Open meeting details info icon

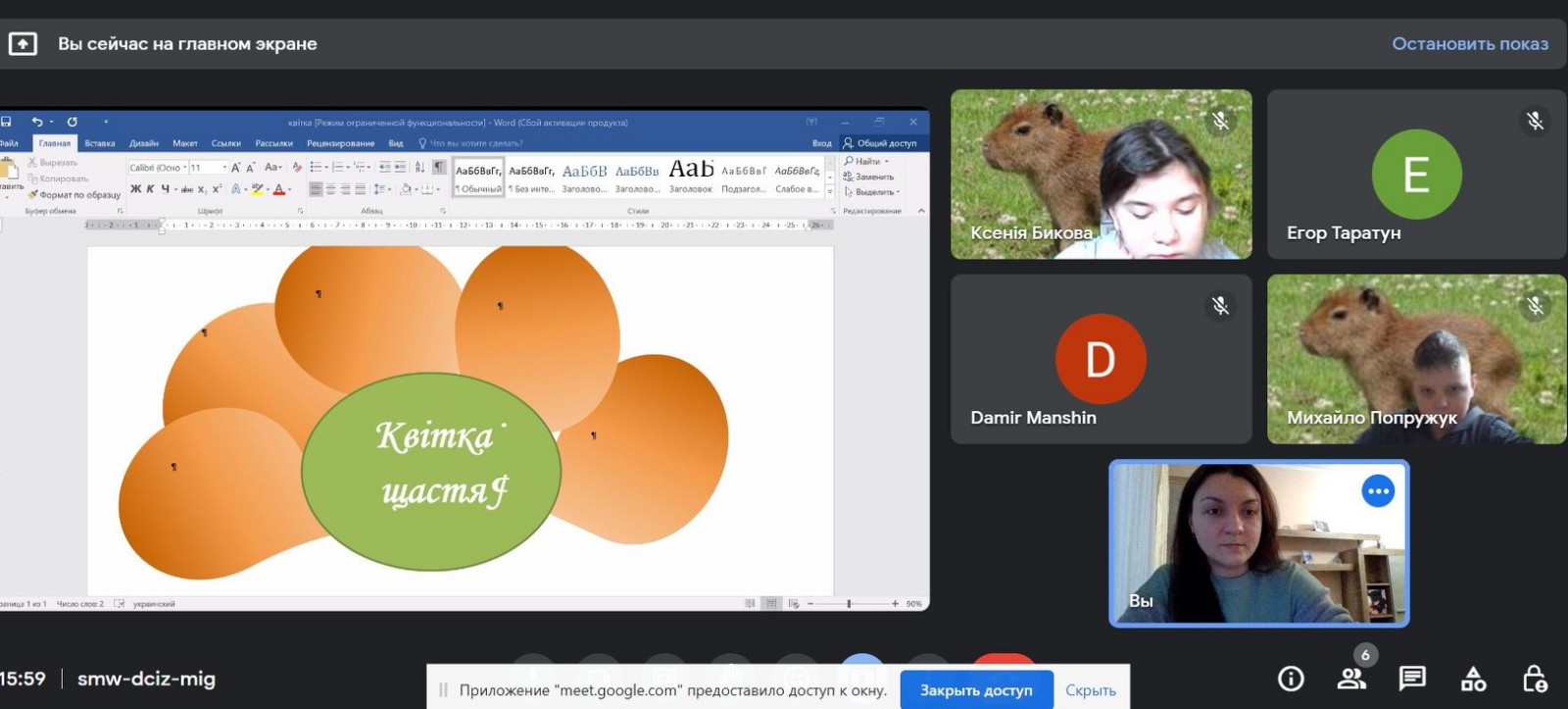point(1291,678)
